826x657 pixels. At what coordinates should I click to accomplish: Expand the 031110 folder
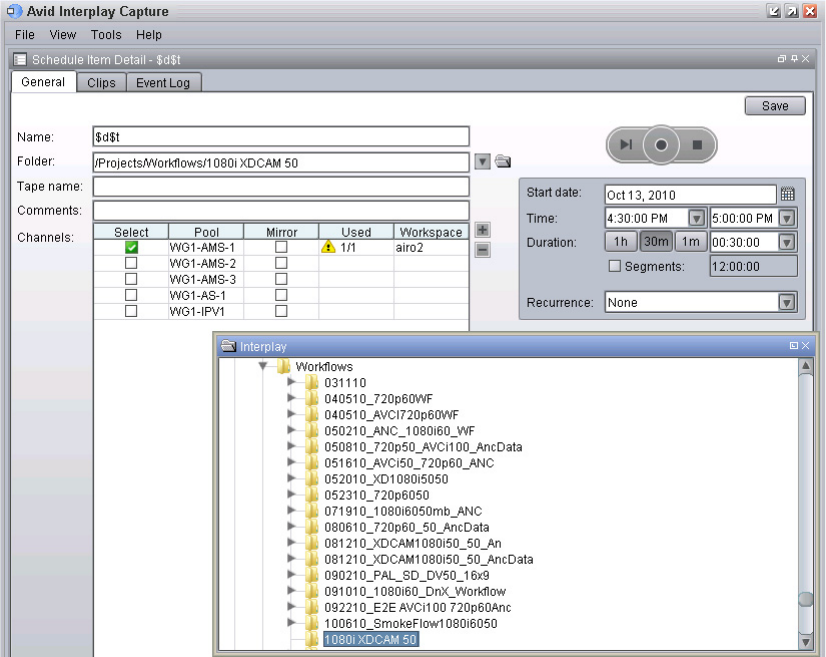pyautogui.click(x=291, y=382)
